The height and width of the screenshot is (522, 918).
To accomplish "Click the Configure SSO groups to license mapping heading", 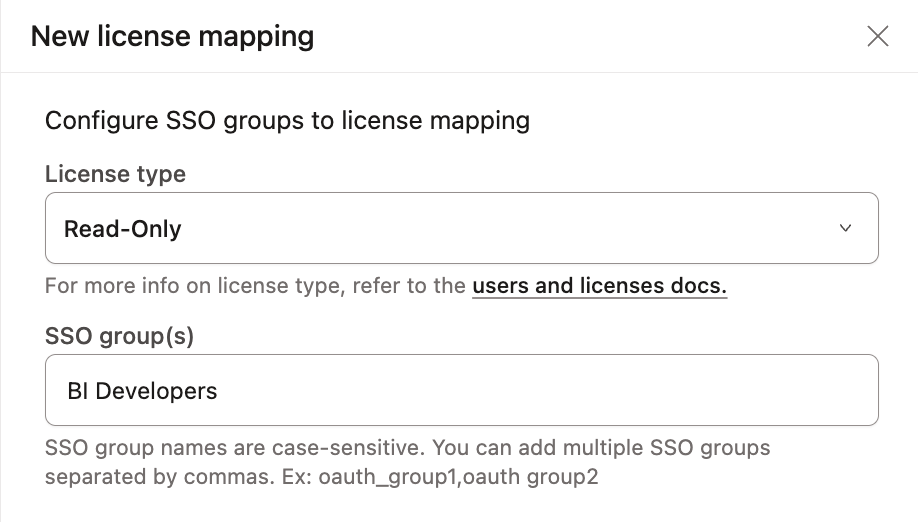I will tap(287, 121).
